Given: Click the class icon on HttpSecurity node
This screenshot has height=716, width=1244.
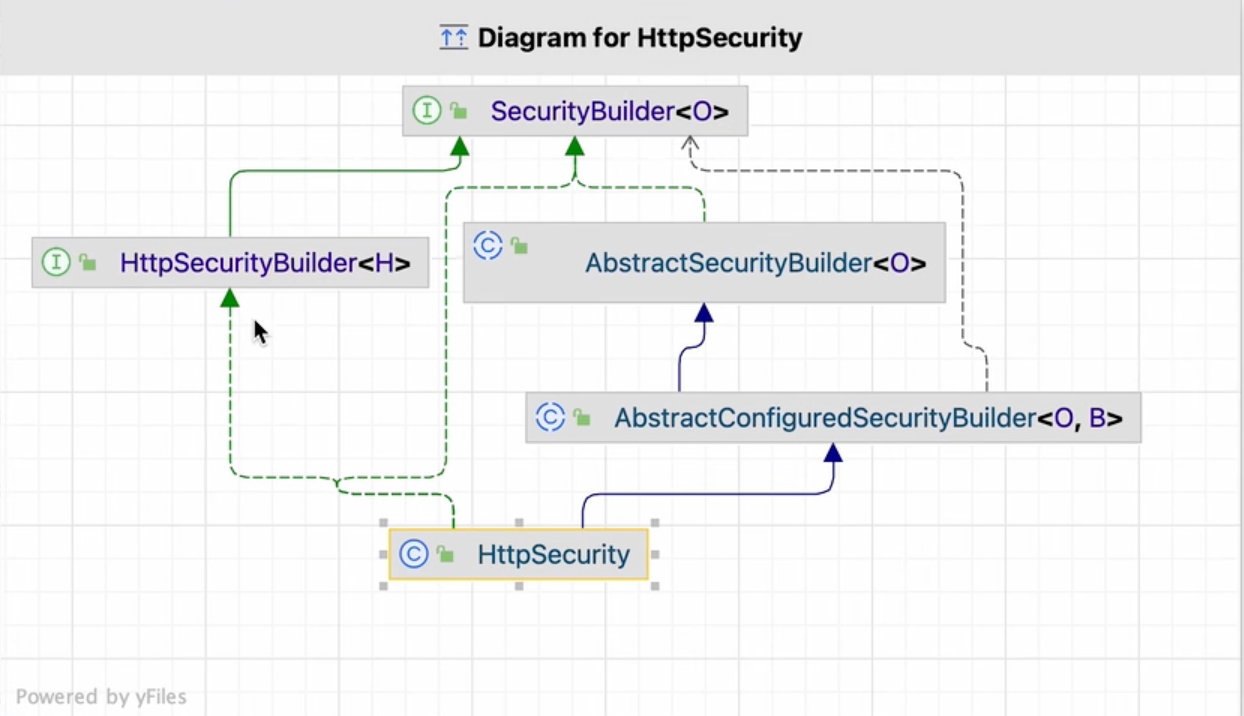Looking at the screenshot, I should 414,554.
